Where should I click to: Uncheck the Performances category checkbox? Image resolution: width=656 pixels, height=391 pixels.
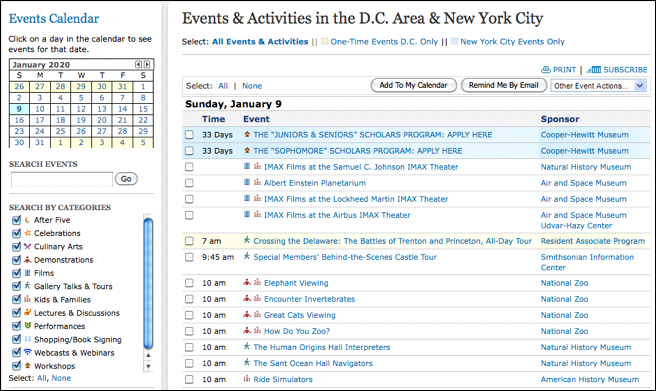(x=17, y=326)
